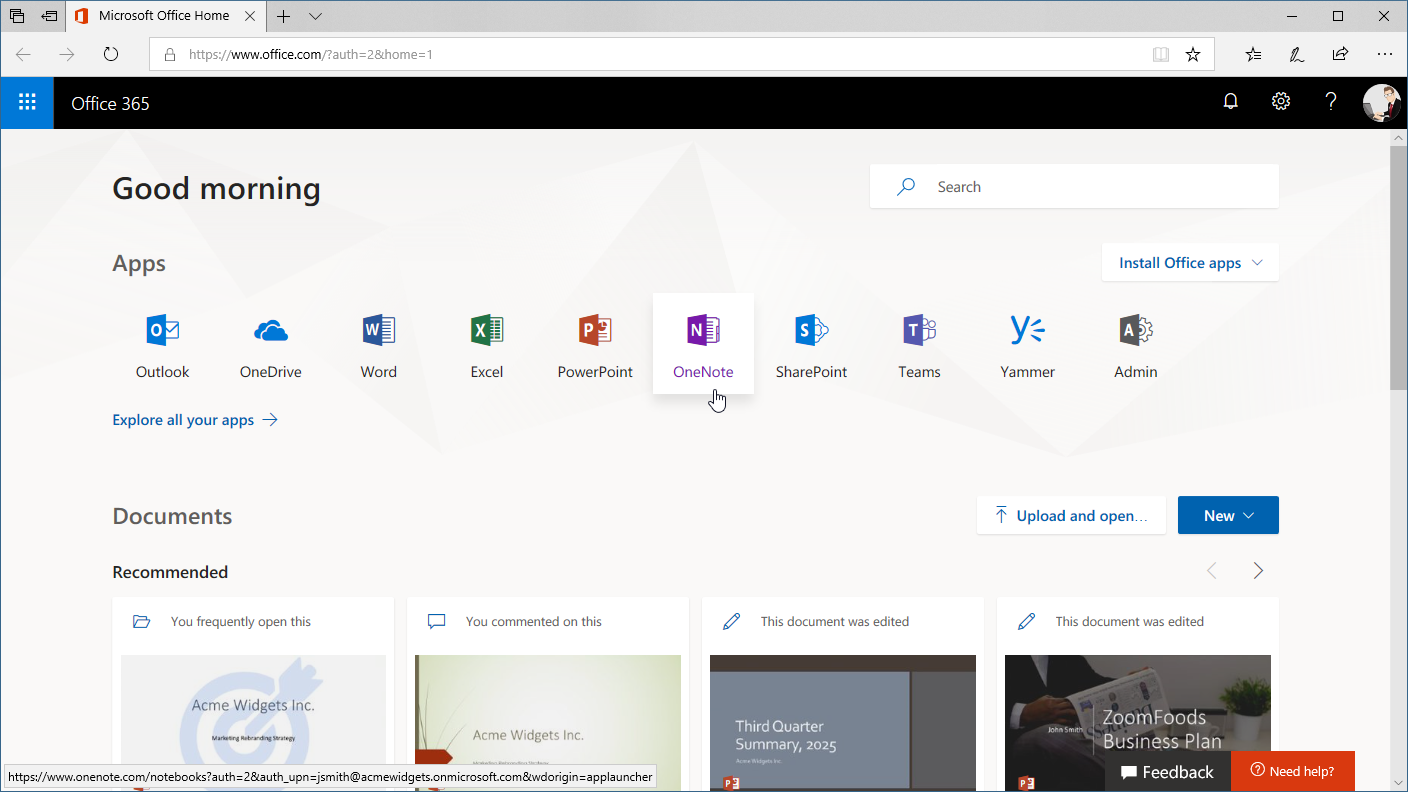Image resolution: width=1408 pixels, height=792 pixels.
Task: Add this page to favorites star
Action: click(1193, 54)
